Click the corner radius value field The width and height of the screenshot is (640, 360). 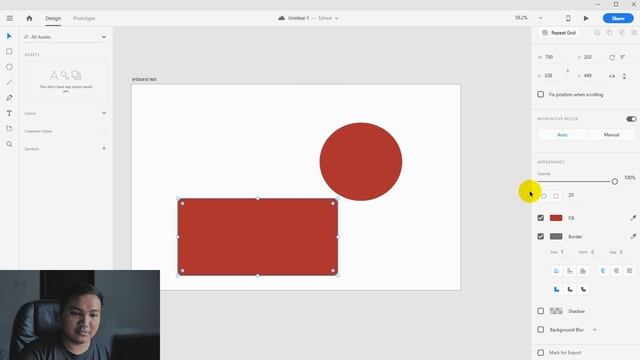click(576, 195)
